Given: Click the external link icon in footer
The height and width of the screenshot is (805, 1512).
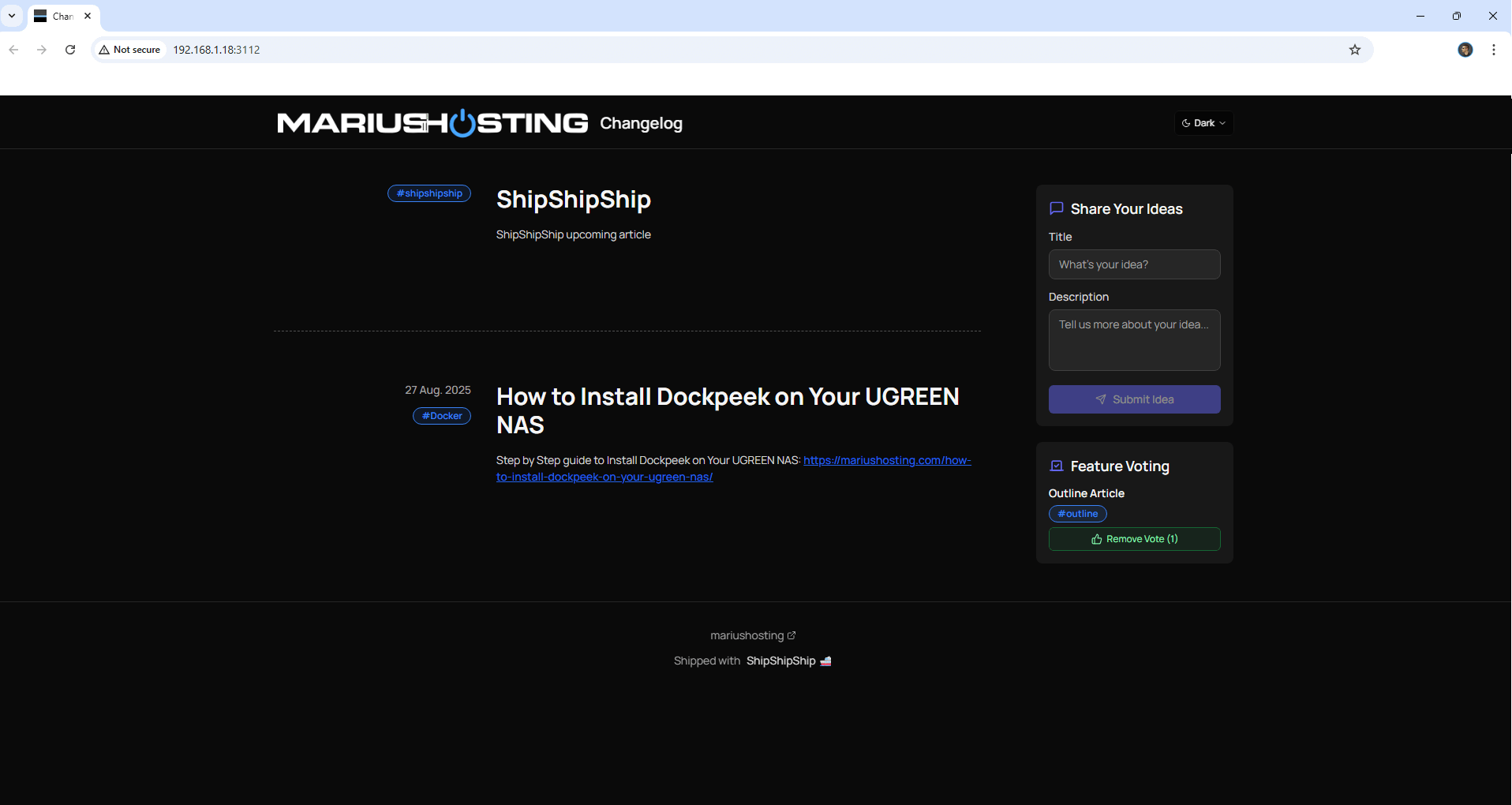Looking at the screenshot, I should (x=792, y=635).
